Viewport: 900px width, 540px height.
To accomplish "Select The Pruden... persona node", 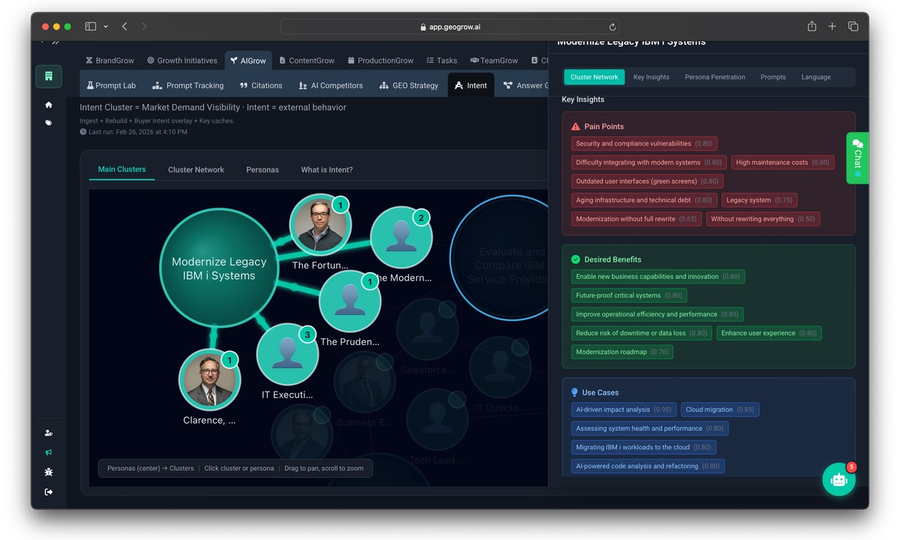I will 350,301.
